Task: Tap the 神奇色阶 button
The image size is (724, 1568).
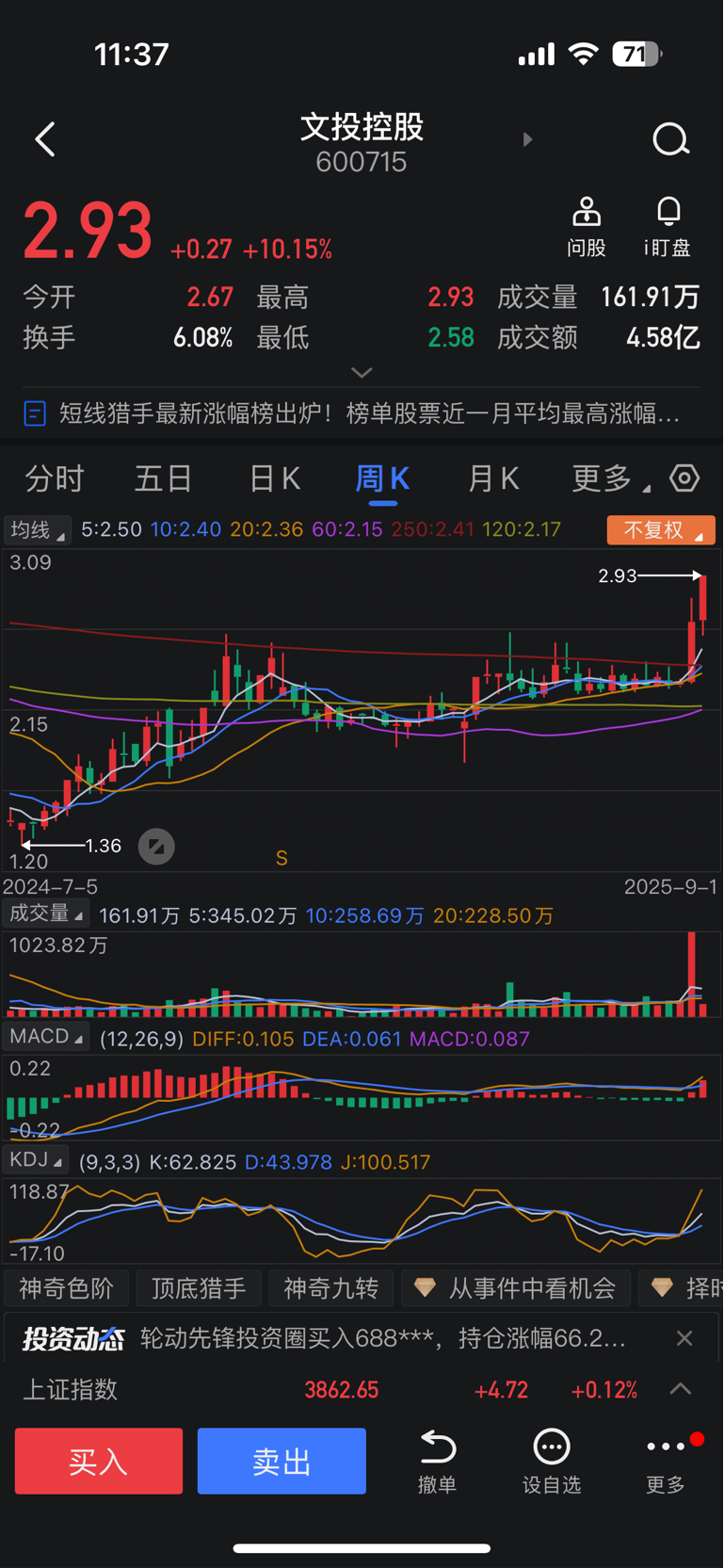Action: click(67, 1287)
